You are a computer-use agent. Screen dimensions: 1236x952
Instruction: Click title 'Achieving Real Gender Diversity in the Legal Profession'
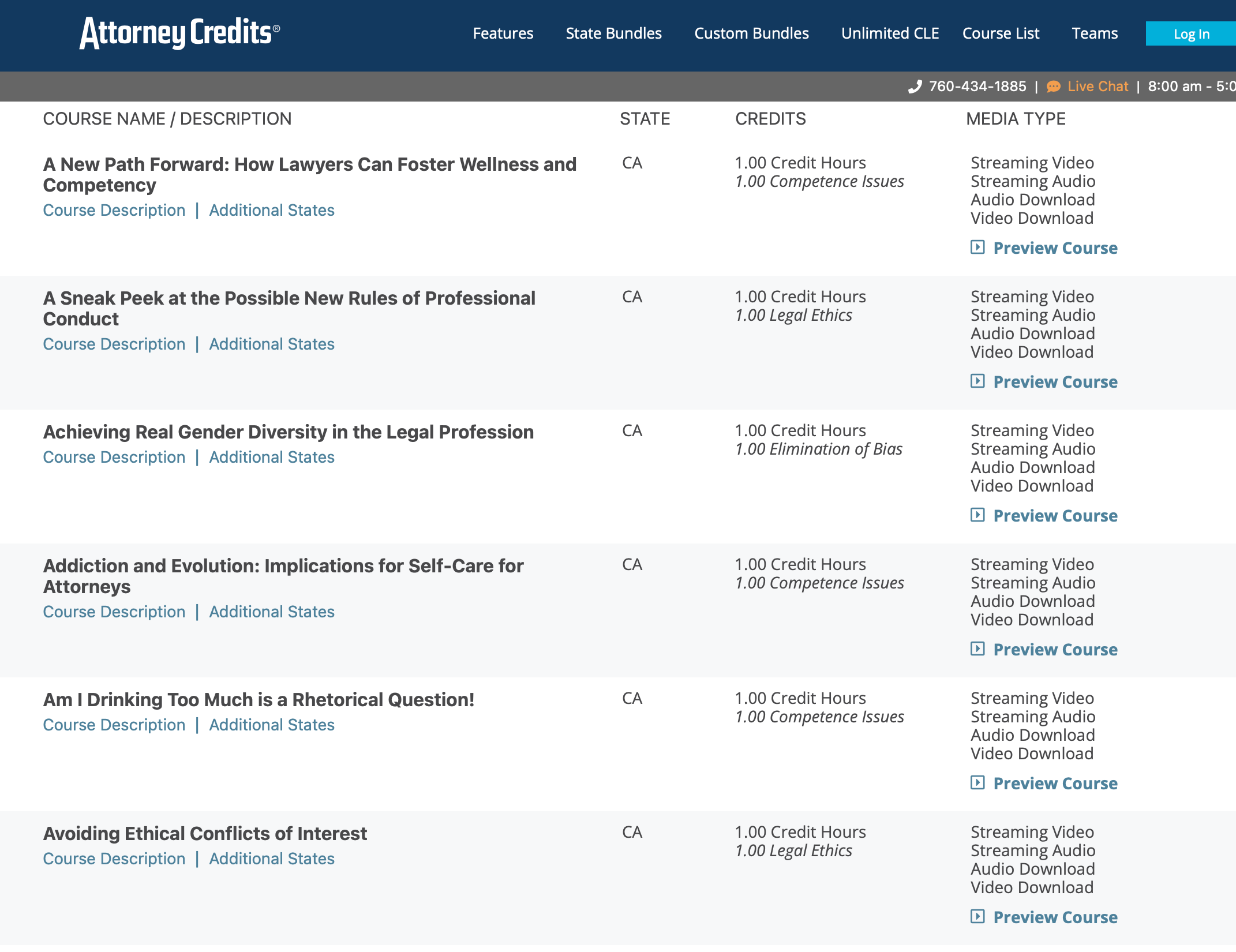tap(289, 432)
